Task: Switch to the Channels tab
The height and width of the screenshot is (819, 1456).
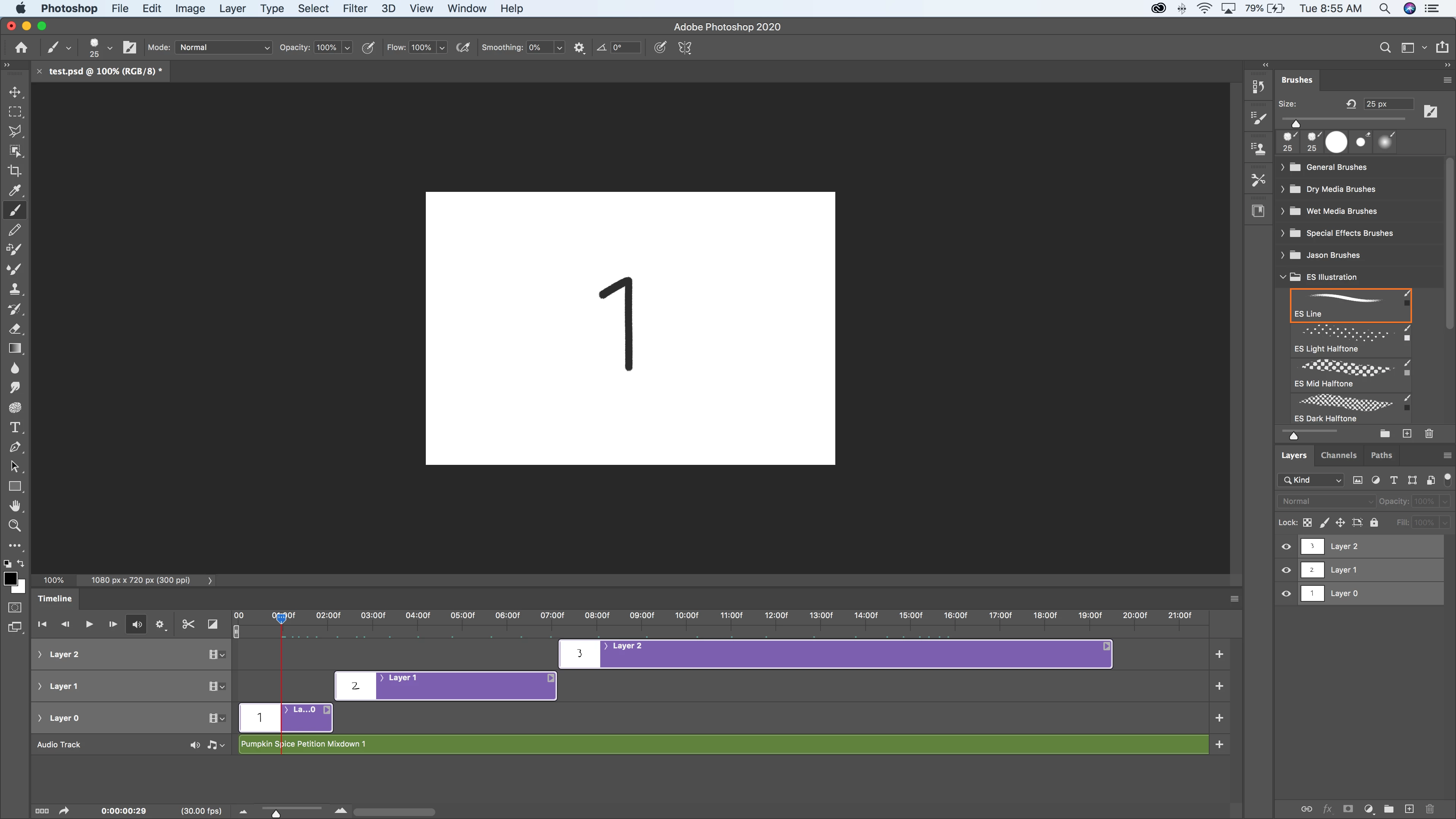Action: pos(1338,455)
